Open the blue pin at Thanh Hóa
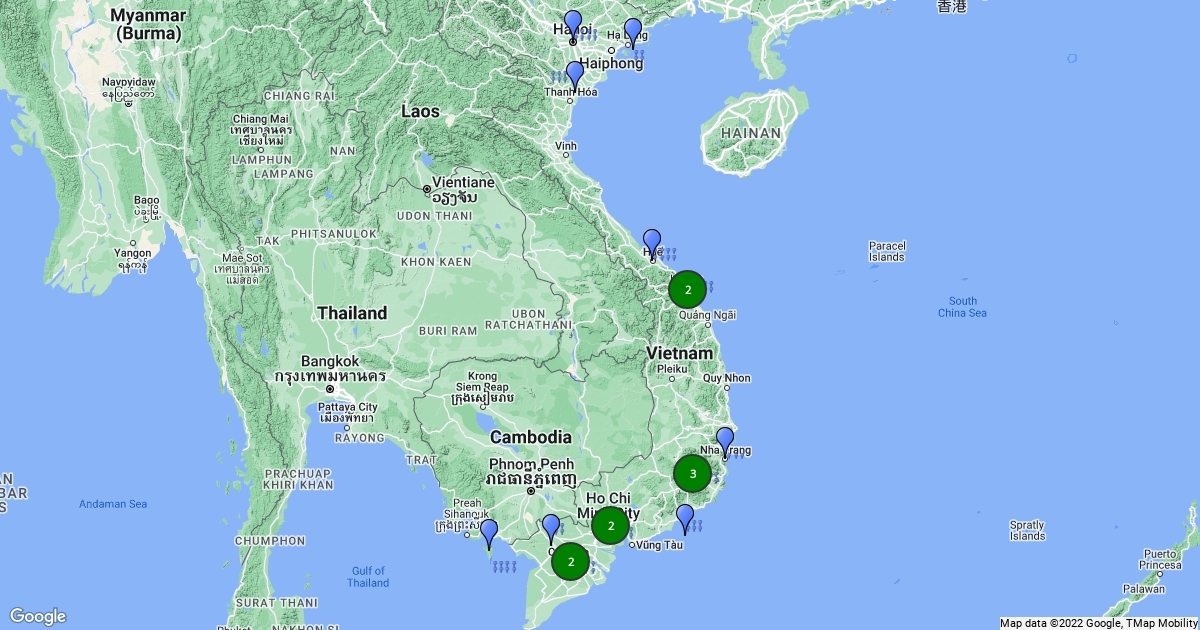The width and height of the screenshot is (1200, 630). pyautogui.click(x=574, y=75)
